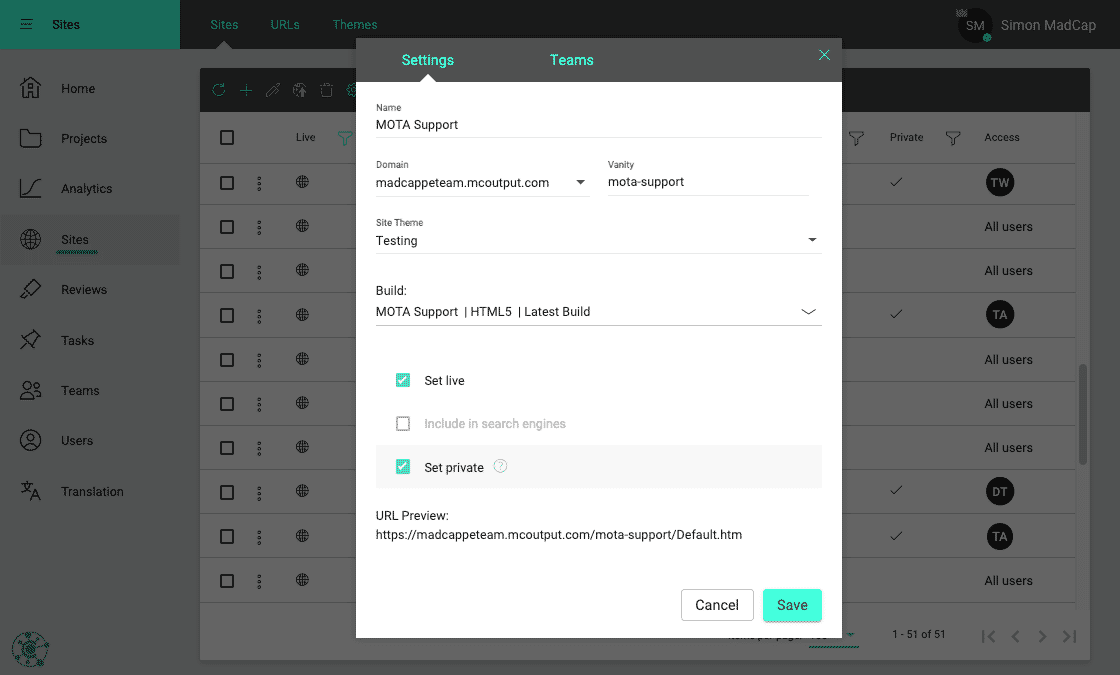This screenshot has width=1120, height=675.
Task: Select the Settings tab in dialog
Action: 427,60
